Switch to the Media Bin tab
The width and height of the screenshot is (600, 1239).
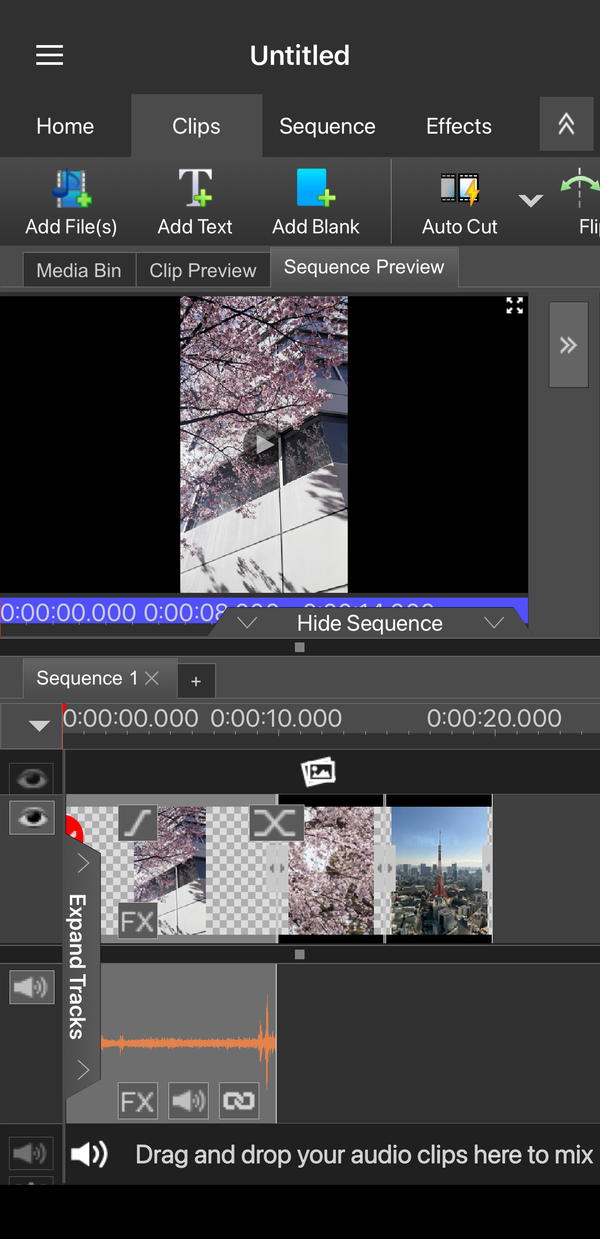(79, 270)
